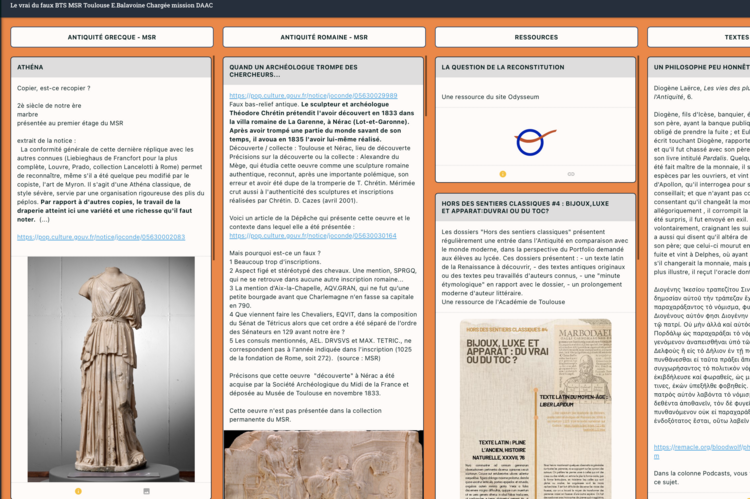The height and width of the screenshot is (499, 750).
Task: Select the RESSOURCES column header
Action: coord(536,37)
